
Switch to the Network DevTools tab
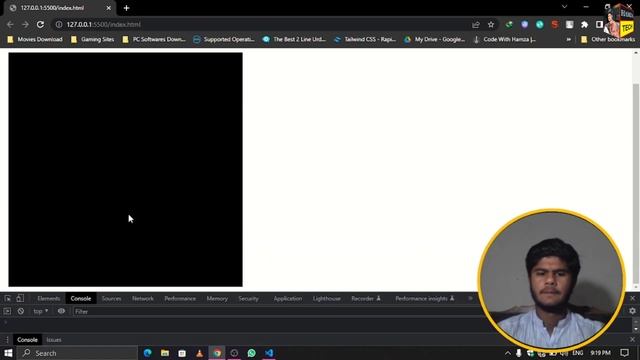coord(143,299)
